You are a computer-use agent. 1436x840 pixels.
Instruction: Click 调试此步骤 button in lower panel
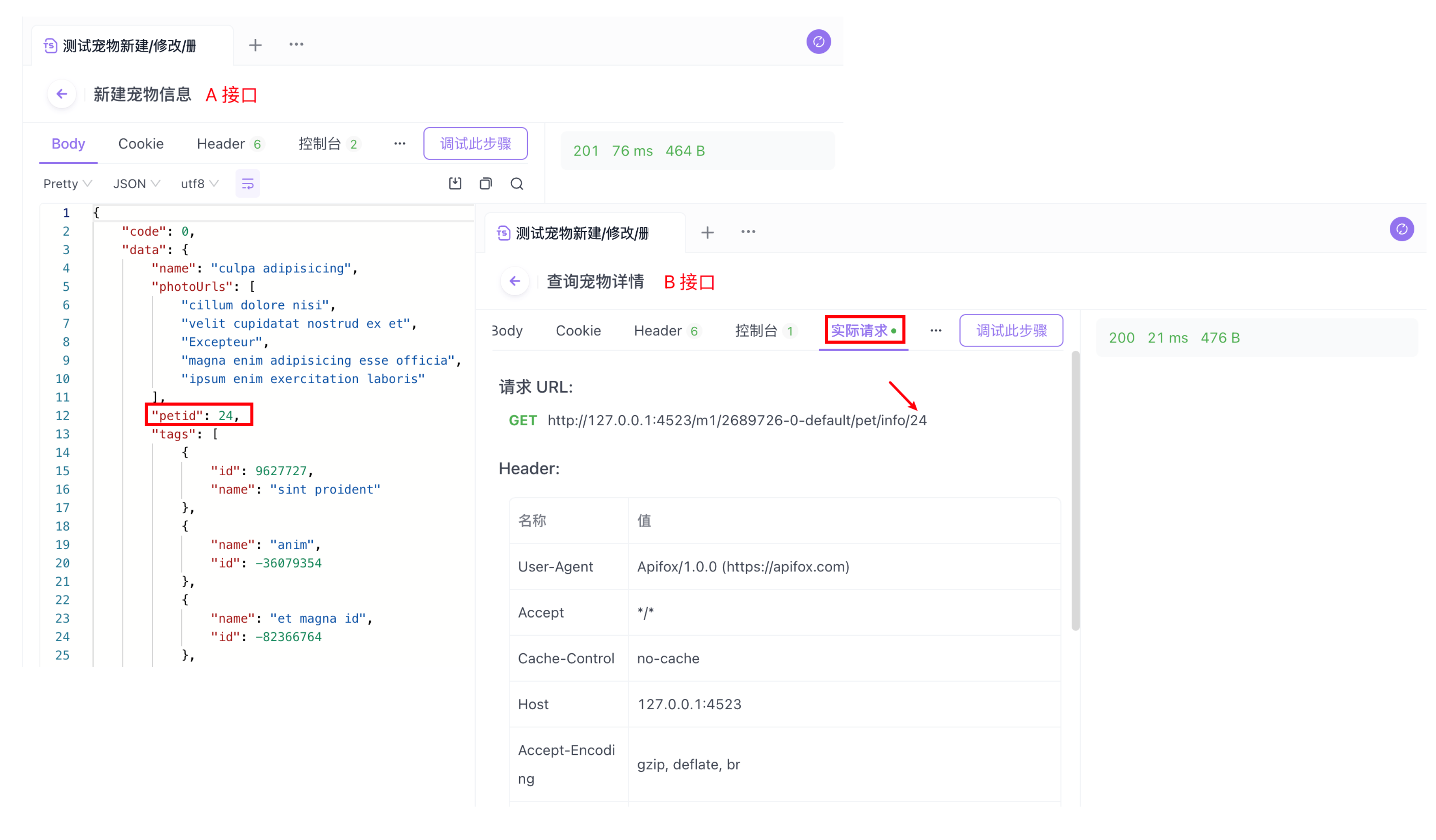pos(1011,330)
